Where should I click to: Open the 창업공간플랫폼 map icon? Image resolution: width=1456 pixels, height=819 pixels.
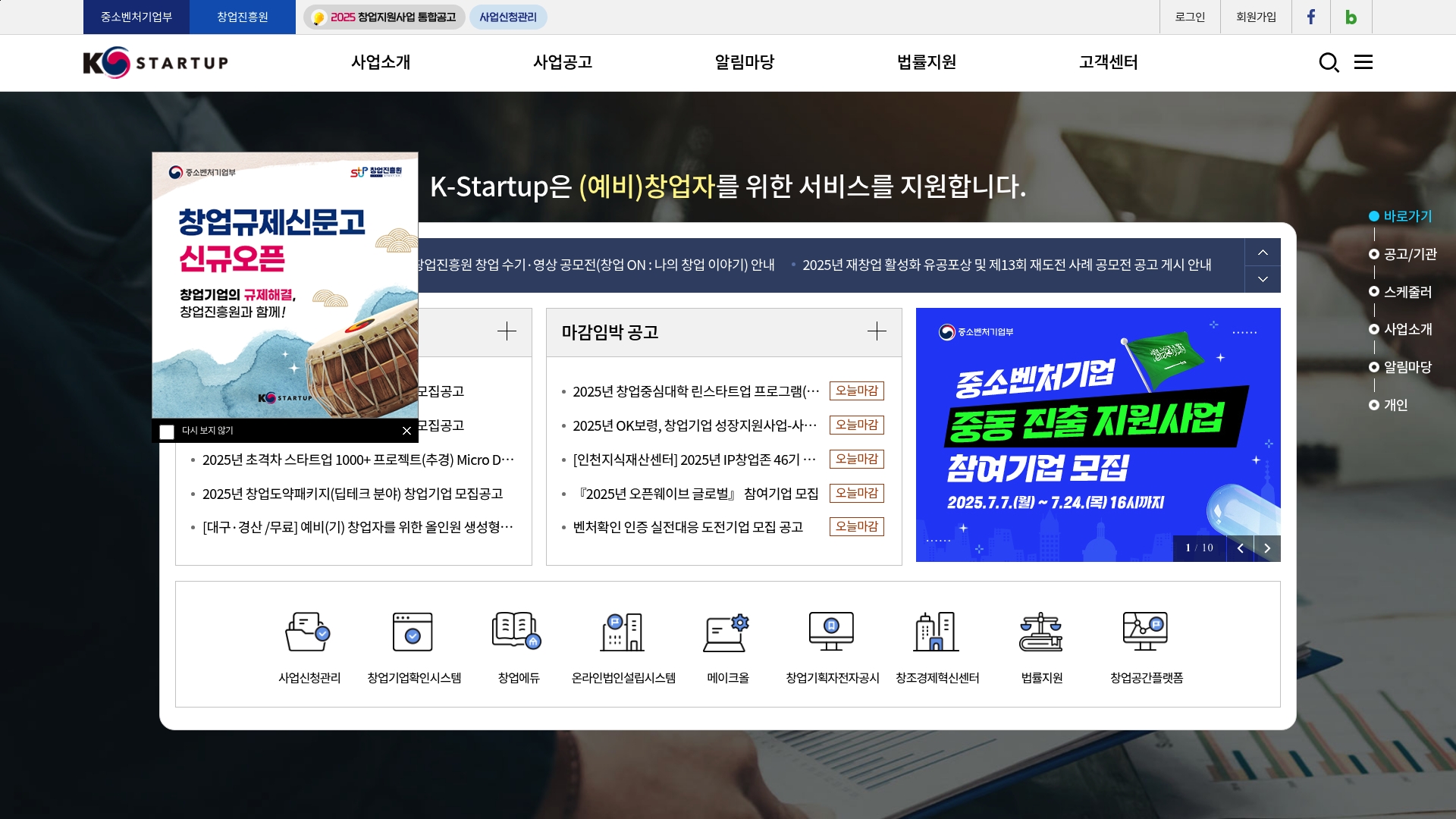[1145, 632]
